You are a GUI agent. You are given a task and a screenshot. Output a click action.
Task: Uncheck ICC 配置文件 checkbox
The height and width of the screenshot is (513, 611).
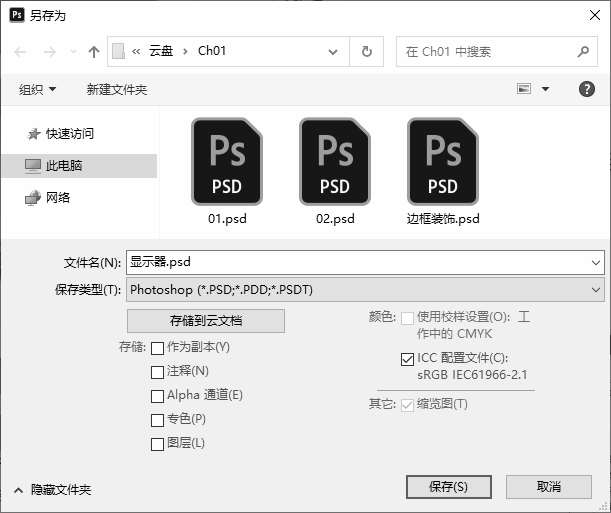(x=408, y=359)
